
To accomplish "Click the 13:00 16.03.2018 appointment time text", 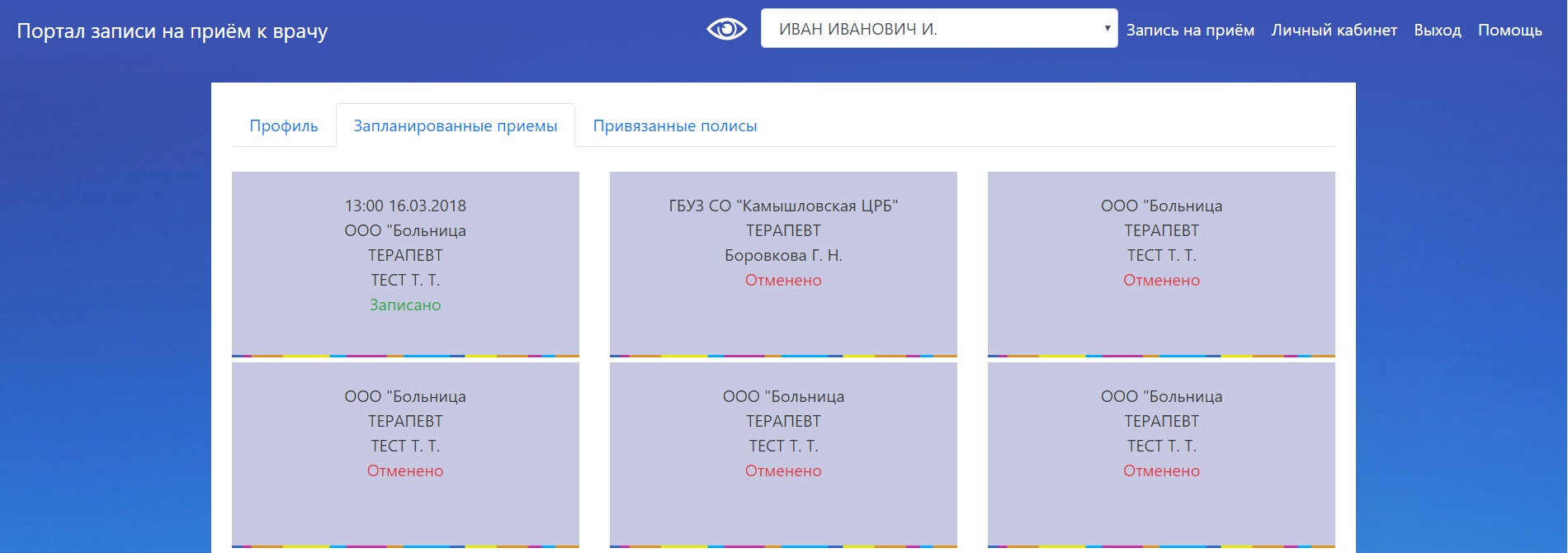I will tap(405, 206).
